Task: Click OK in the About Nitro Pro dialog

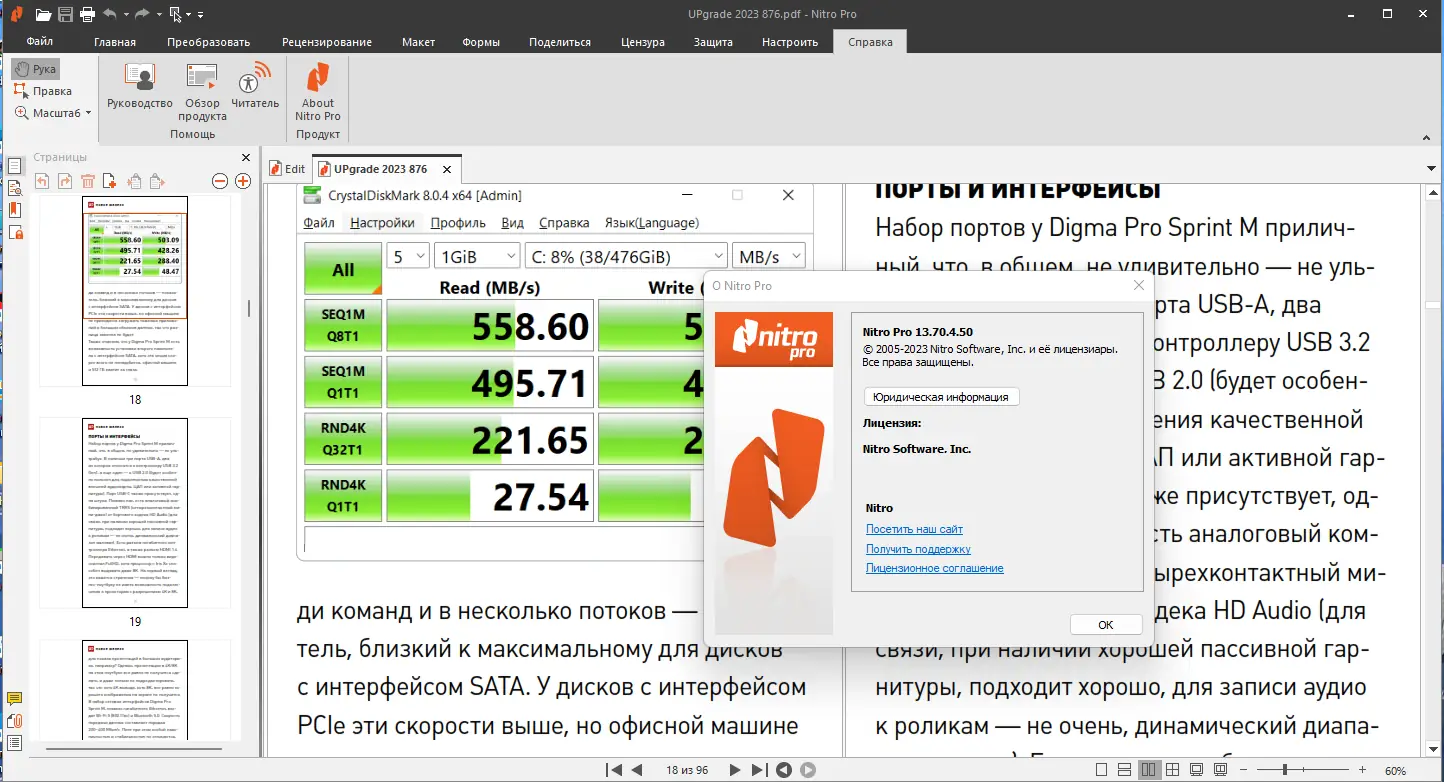Action: (1105, 624)
